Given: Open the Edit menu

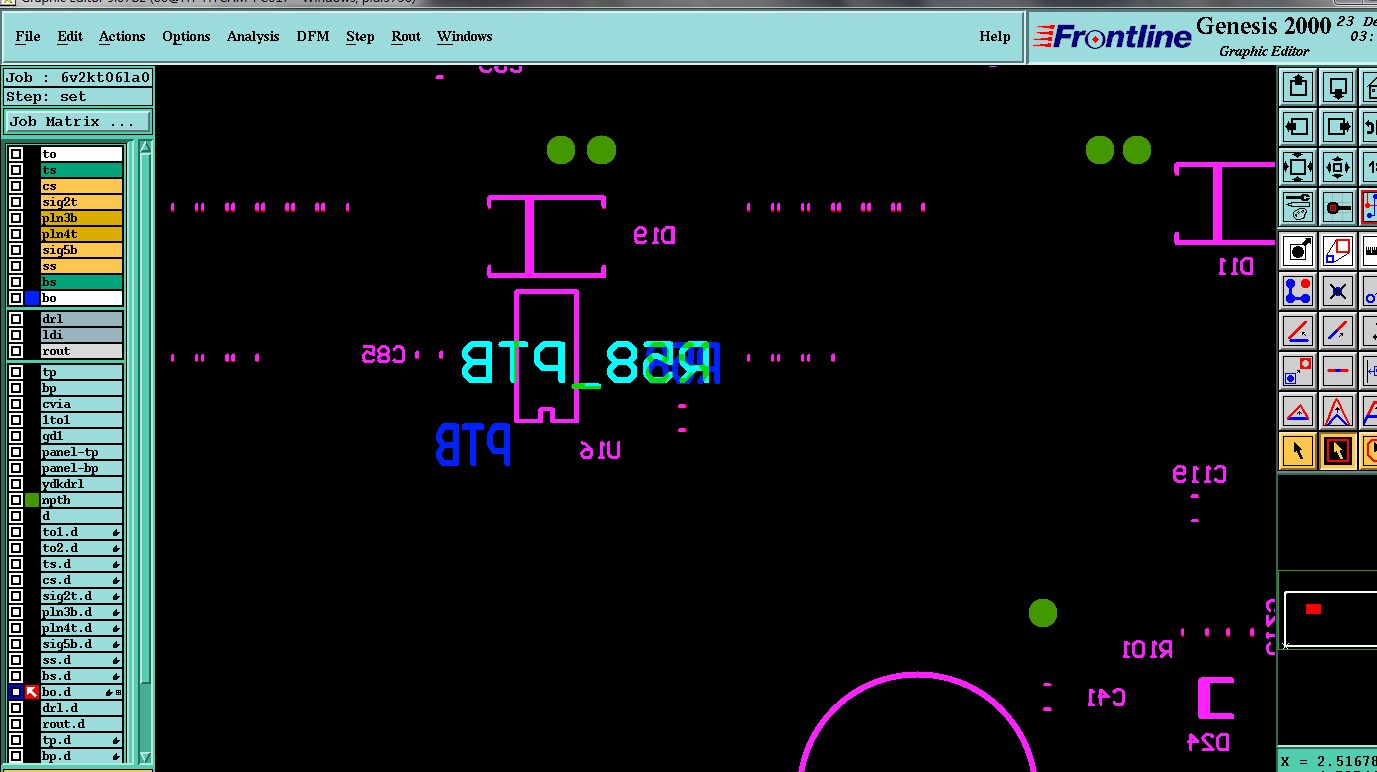Looking at the screenshot, I should coord(70,36).
